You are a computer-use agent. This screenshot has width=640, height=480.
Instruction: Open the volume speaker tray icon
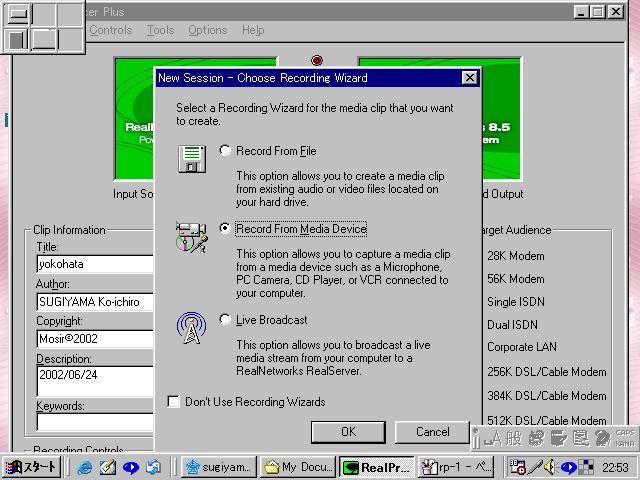(550, 467)
